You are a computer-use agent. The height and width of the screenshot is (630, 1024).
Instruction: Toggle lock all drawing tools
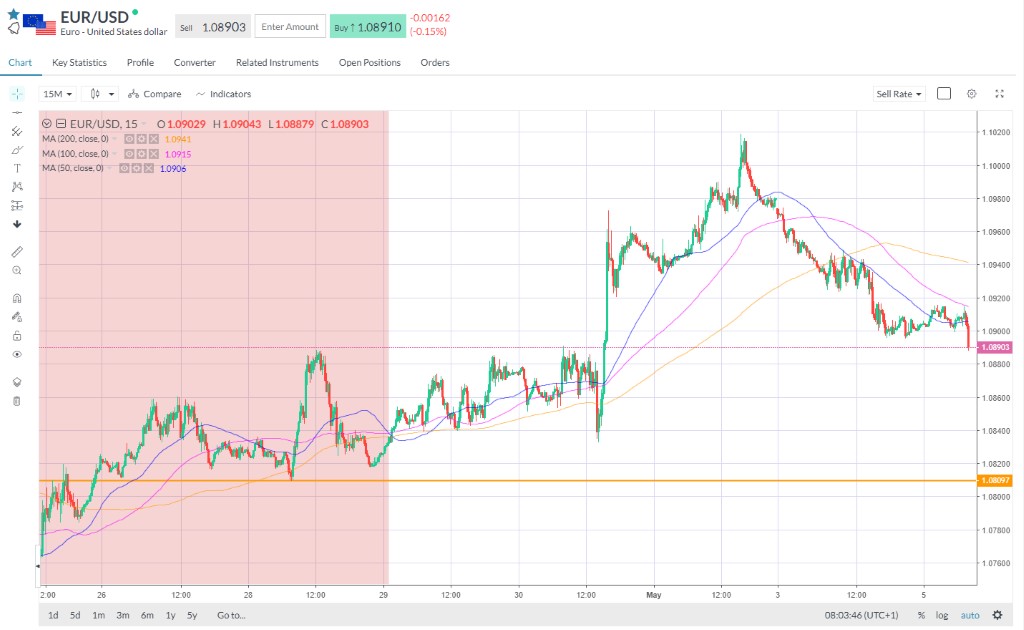[17, 336]
